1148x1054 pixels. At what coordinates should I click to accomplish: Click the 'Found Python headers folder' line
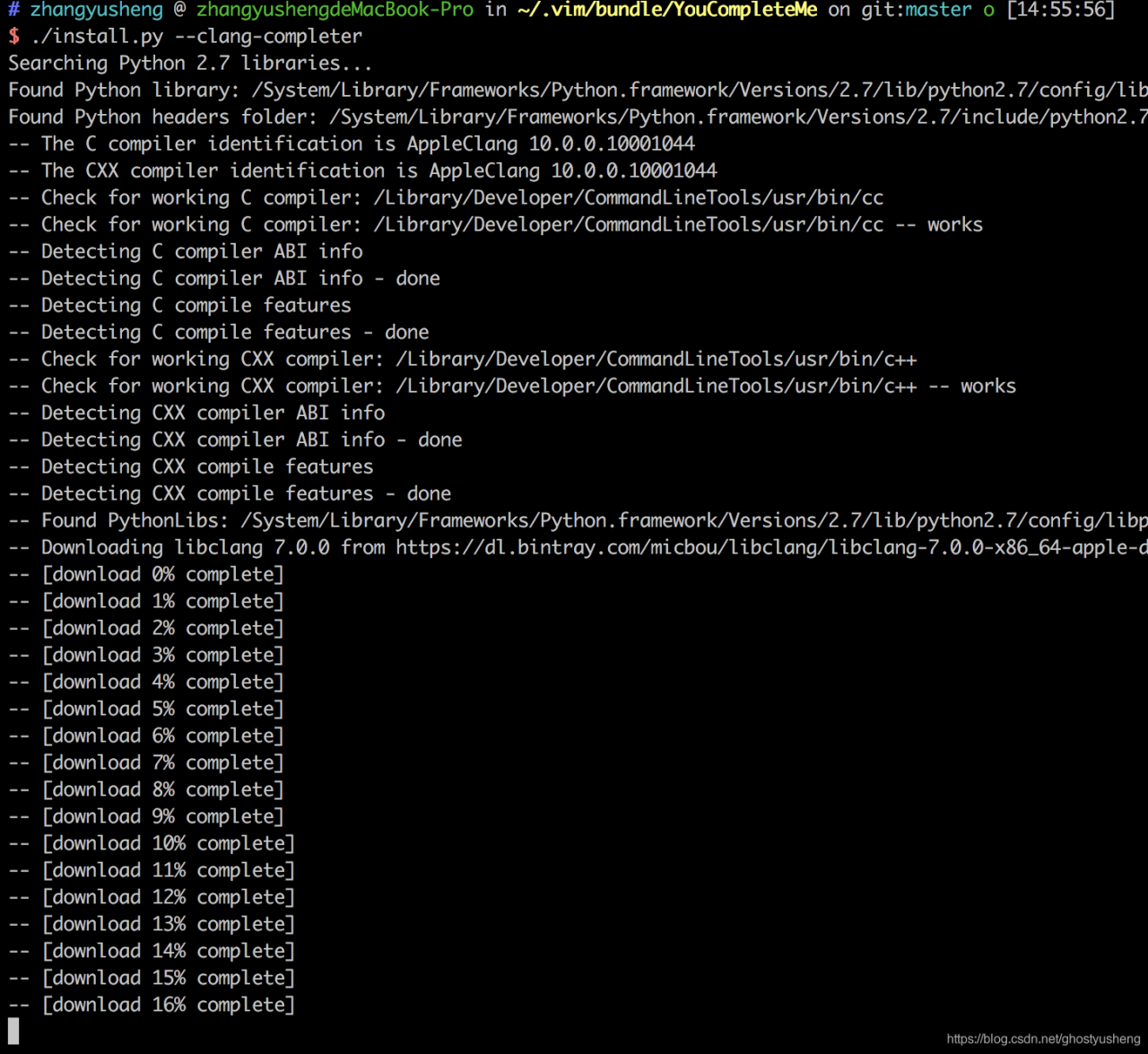click(x=578, y=117)
